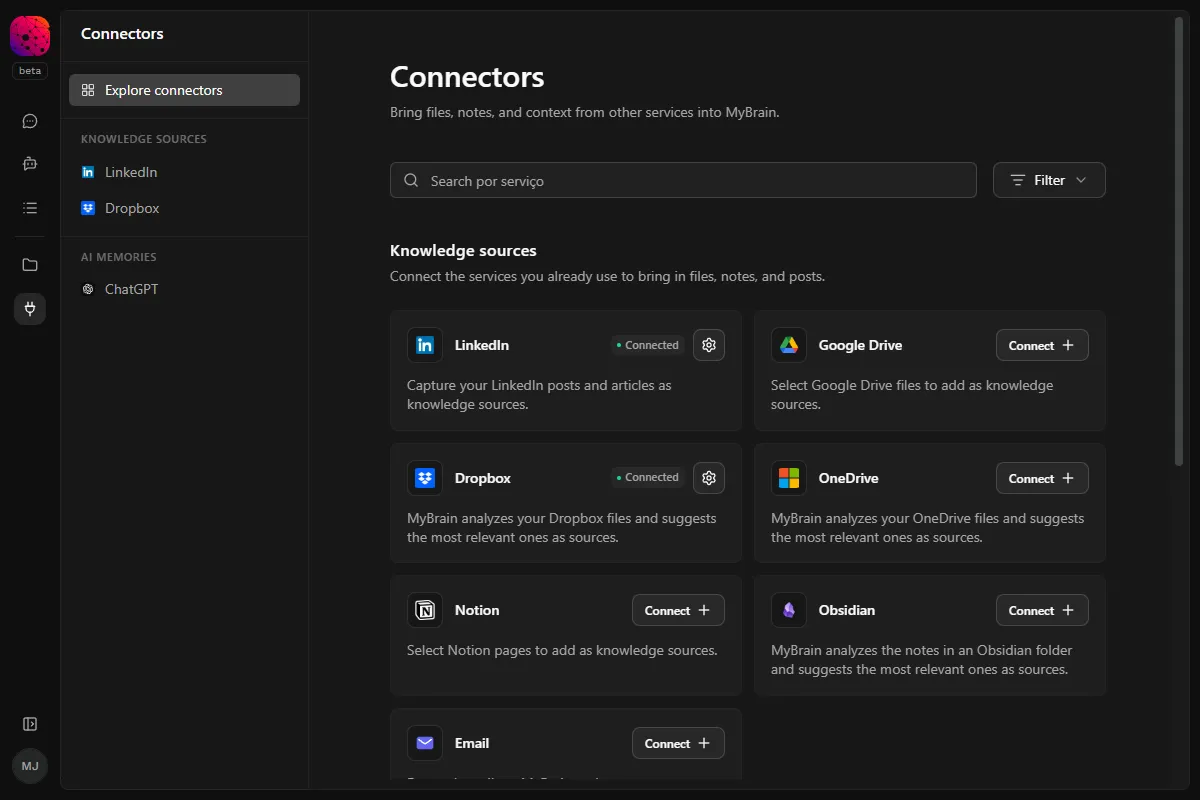Click the Email card envelope icon
The image size is (1200, 800).
tap(425, 743)
